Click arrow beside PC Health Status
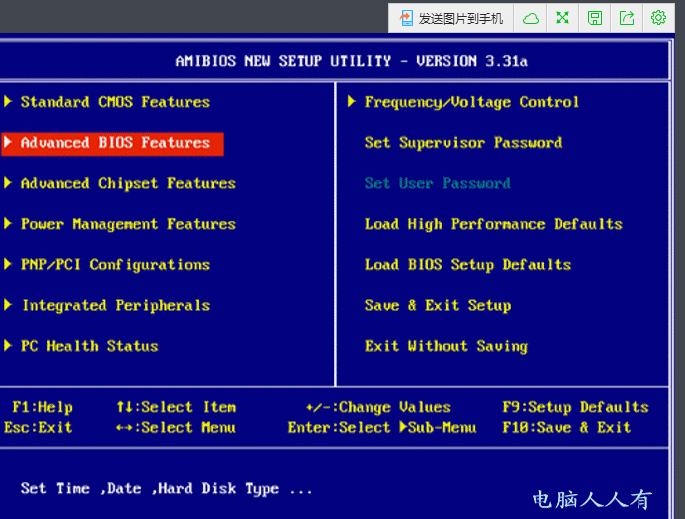The image size is (685, 519). click(8, 345)
